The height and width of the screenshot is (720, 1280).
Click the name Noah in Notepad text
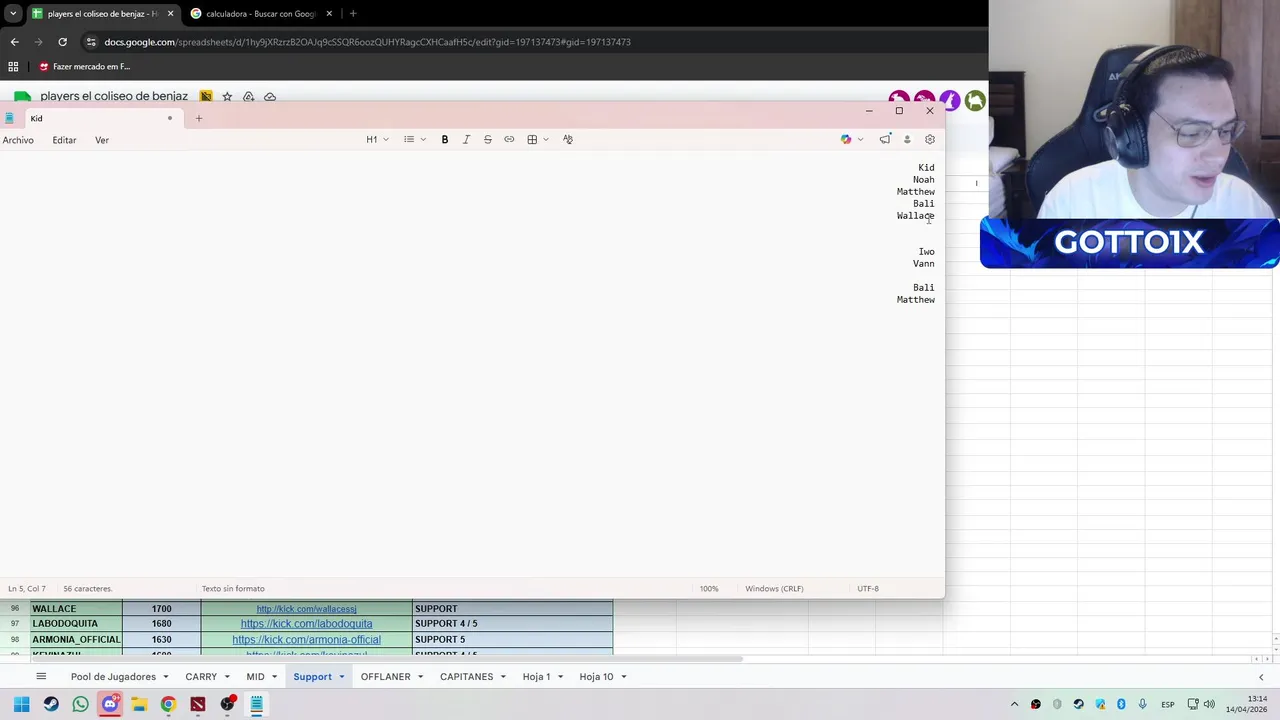click(x=923, y=180)
